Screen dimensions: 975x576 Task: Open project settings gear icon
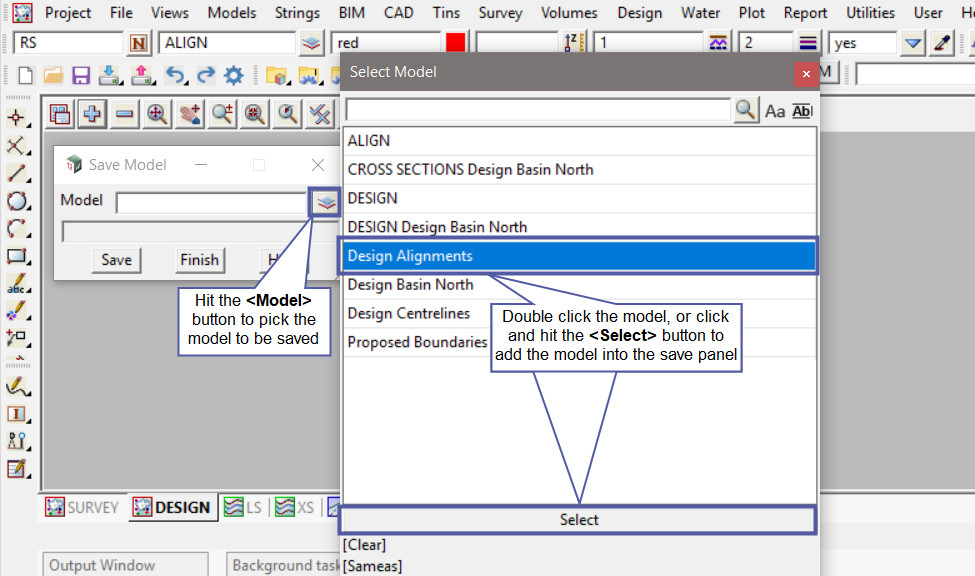coord(233,76)
